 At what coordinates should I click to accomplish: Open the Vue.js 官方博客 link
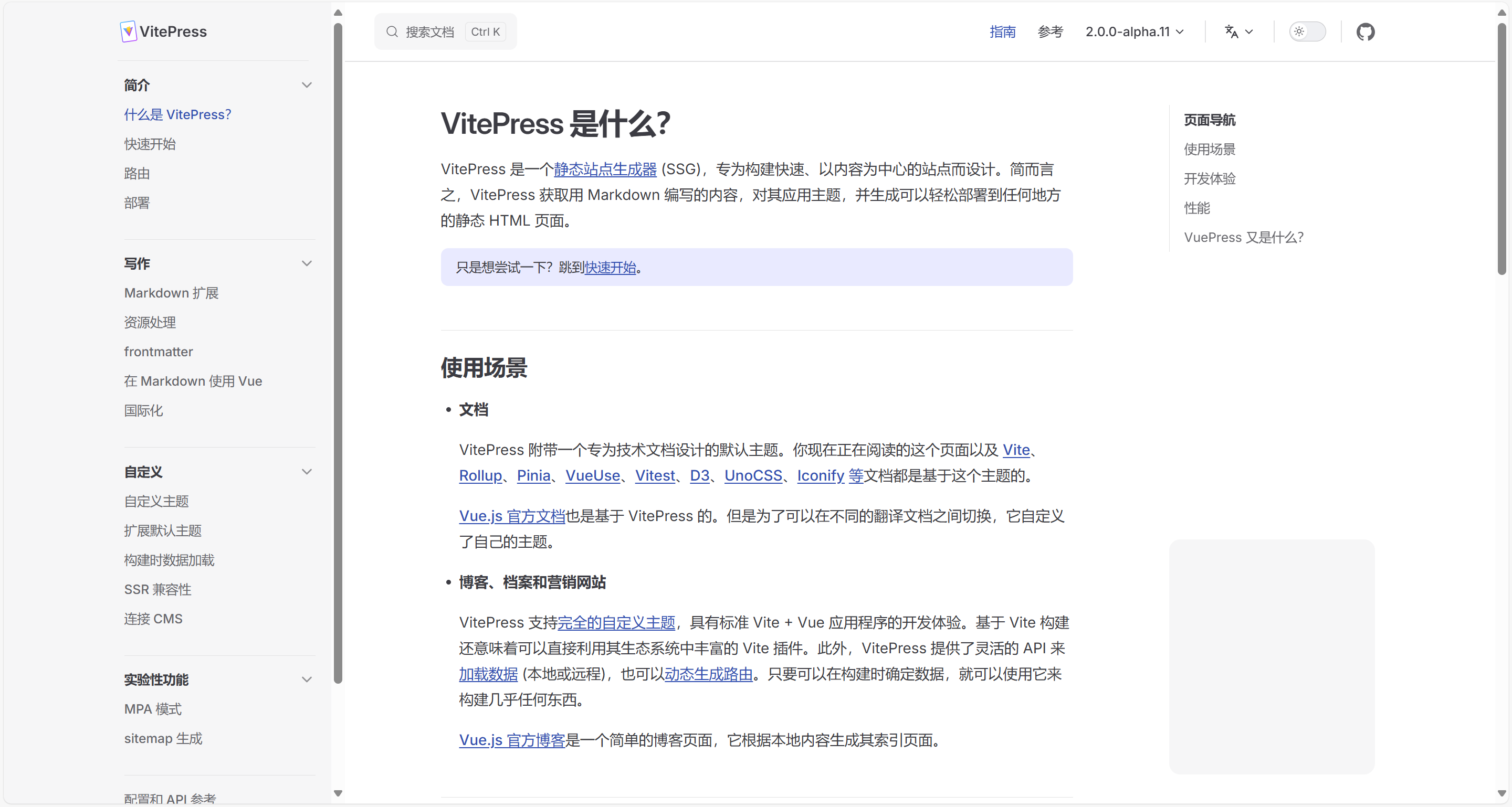pos(512,740)
